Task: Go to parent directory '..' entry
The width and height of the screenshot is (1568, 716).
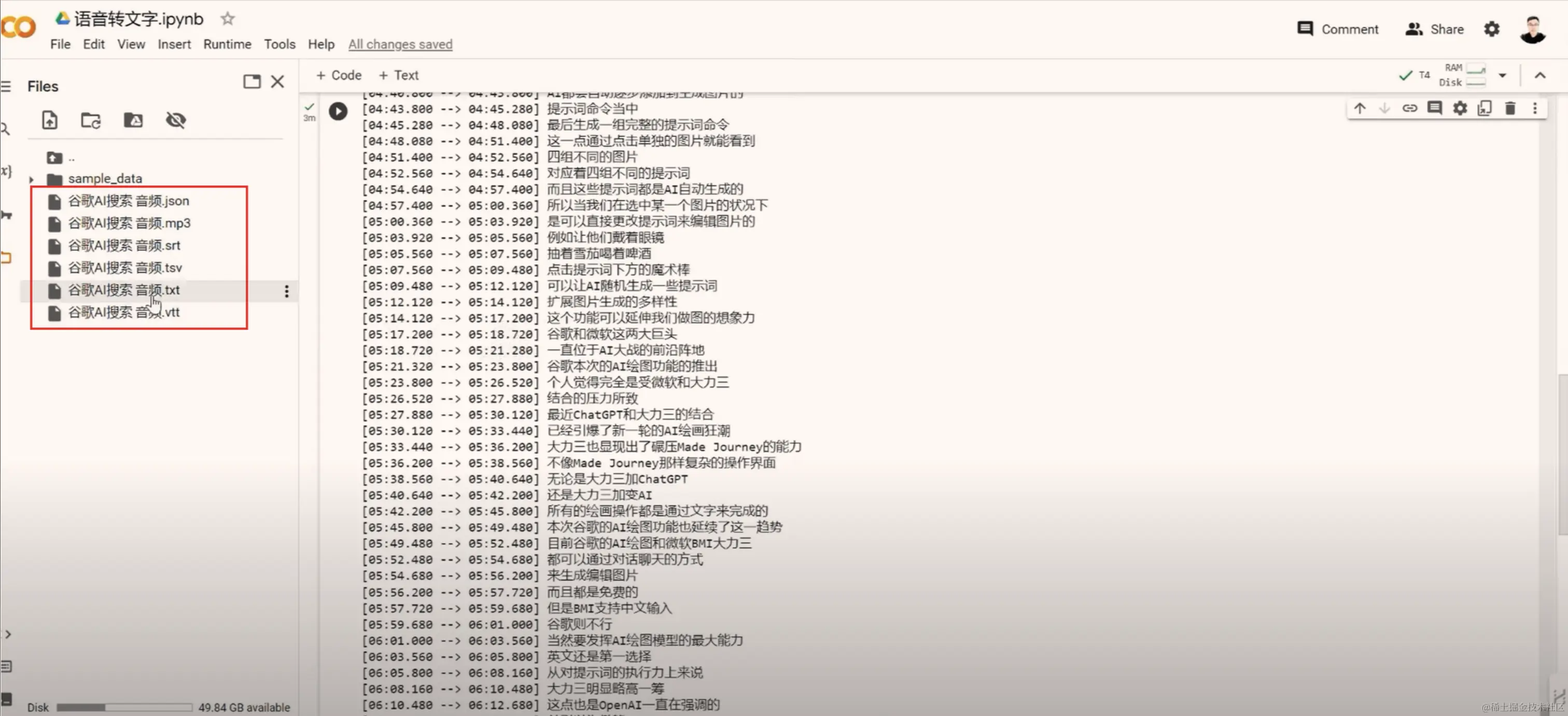Action: click(61, 158)
